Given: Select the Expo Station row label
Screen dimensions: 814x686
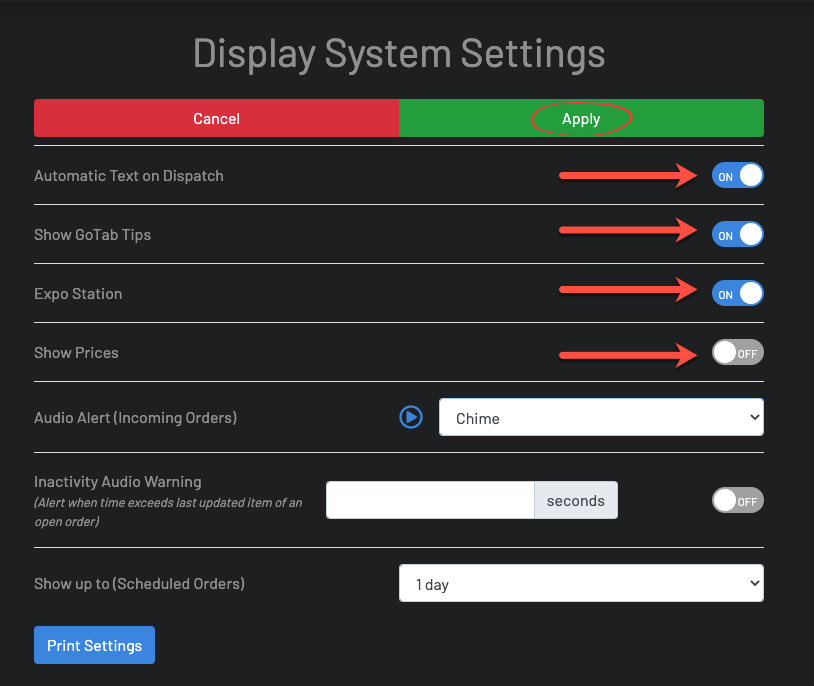Looking at the screenshot, I should 78,293.
